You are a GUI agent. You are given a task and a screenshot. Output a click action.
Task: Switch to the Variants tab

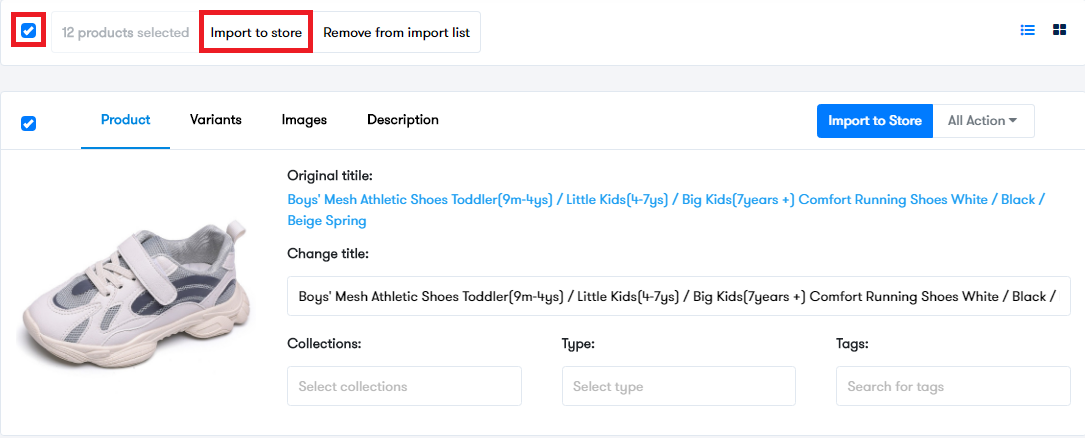click(x=216, y=120)
